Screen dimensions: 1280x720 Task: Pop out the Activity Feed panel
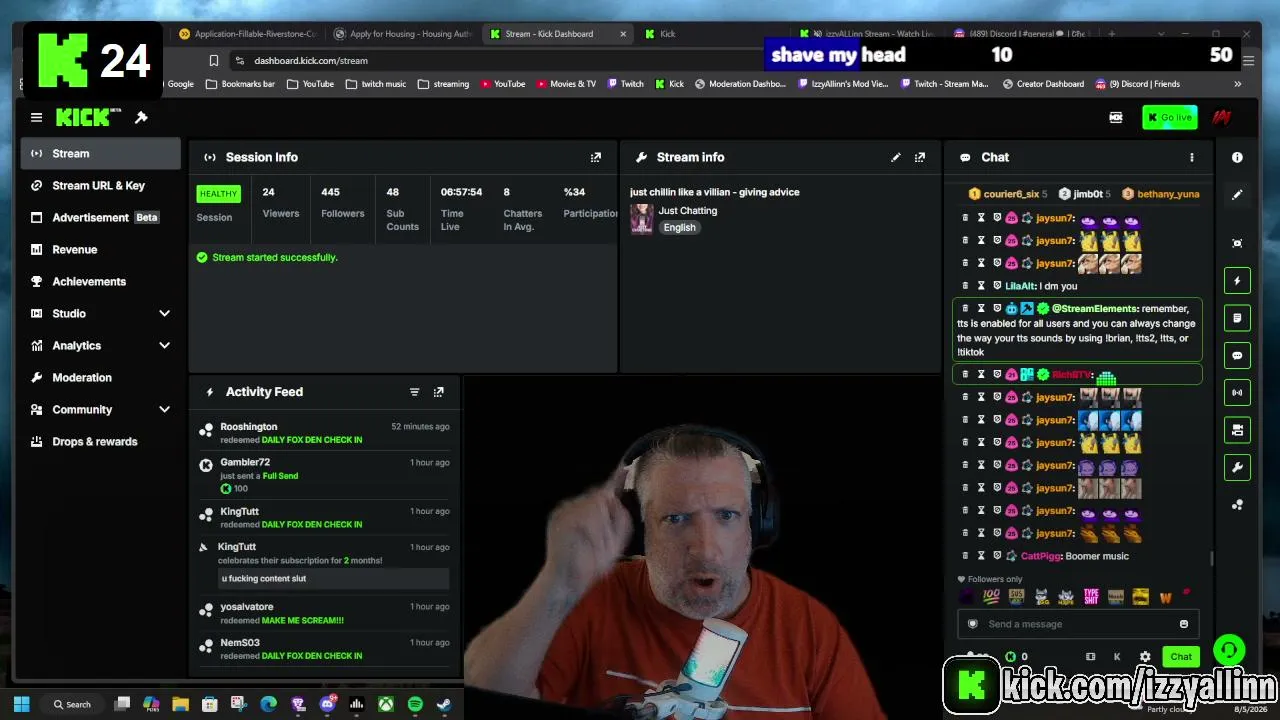(438, 392)
